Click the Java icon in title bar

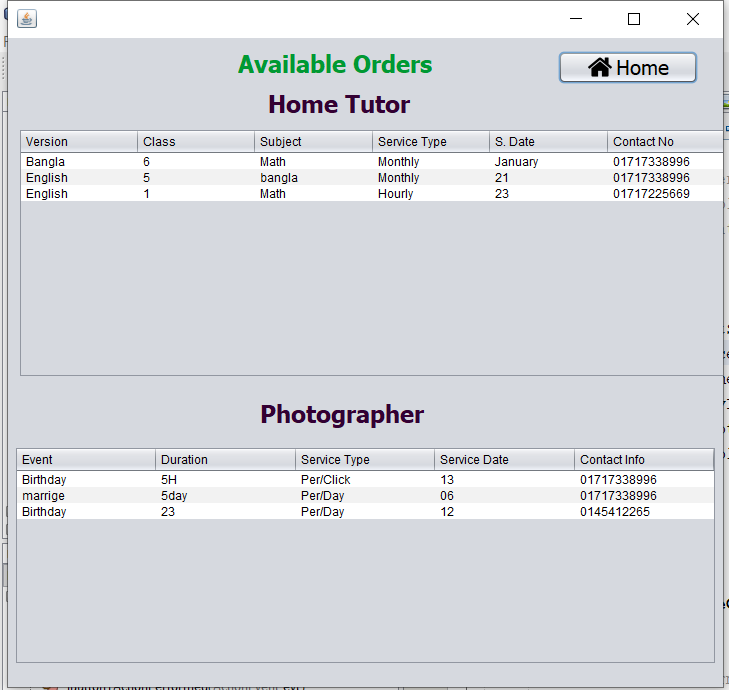tap(27, 19)
